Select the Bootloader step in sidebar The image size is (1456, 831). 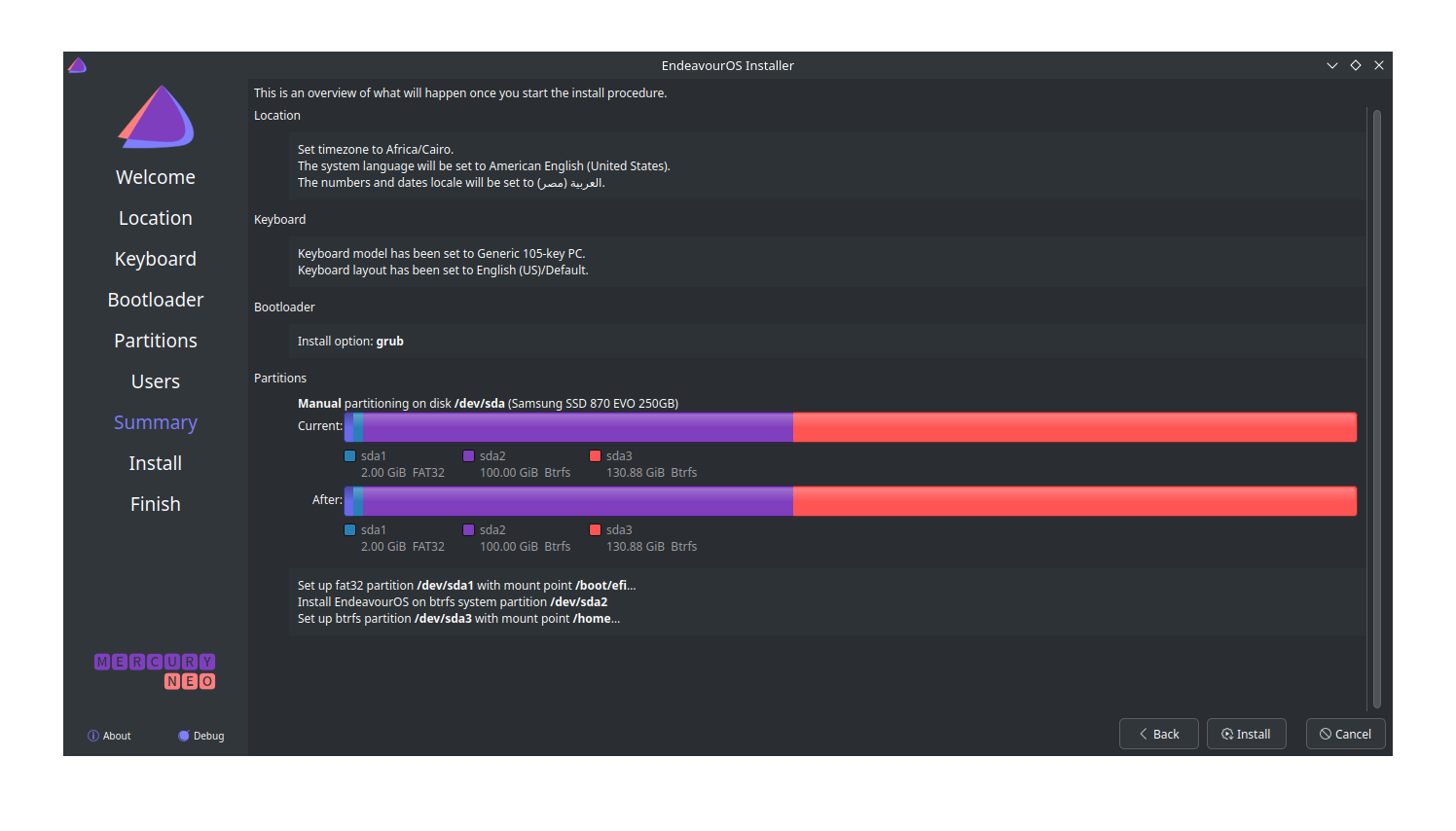click(156, 300)
